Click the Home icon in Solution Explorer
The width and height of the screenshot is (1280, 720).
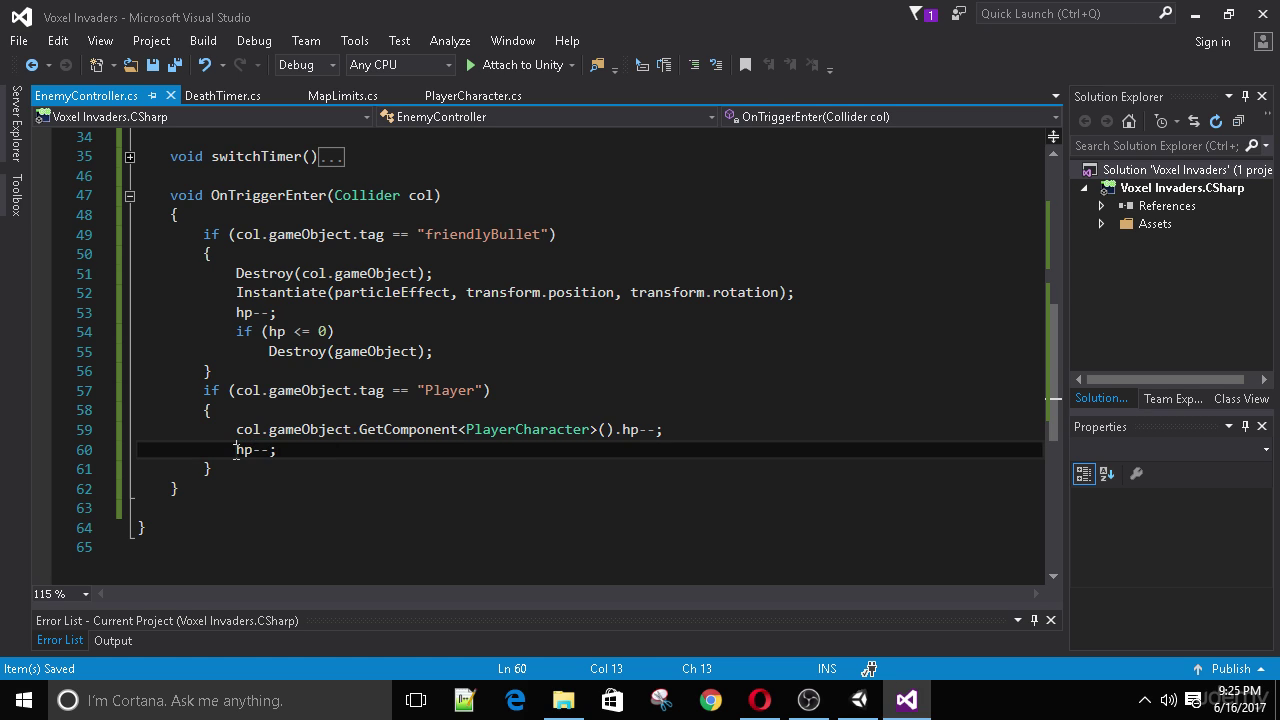[1129, 121]
